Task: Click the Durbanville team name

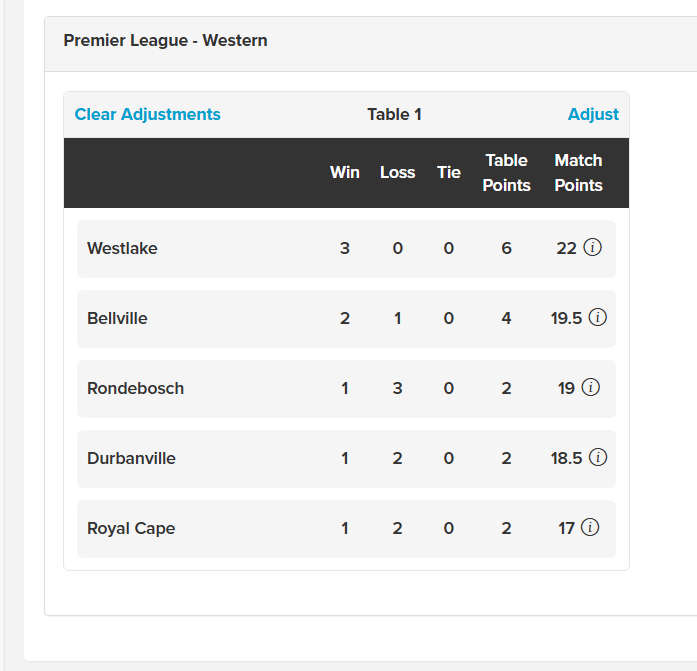Action: (x=131, y=458)
